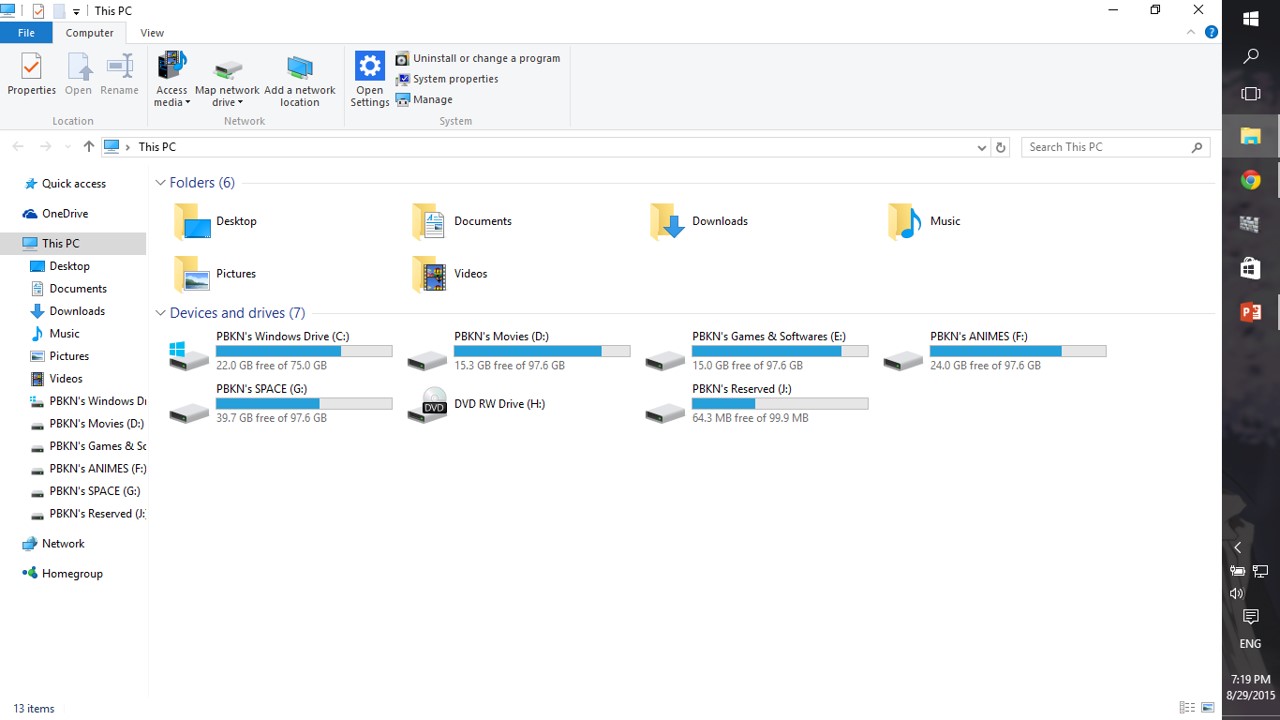Collapse the ribbon with the chevron
Image resolution: width=1280 pixels, height=720 pixels.
click(x=1191, y=32)
